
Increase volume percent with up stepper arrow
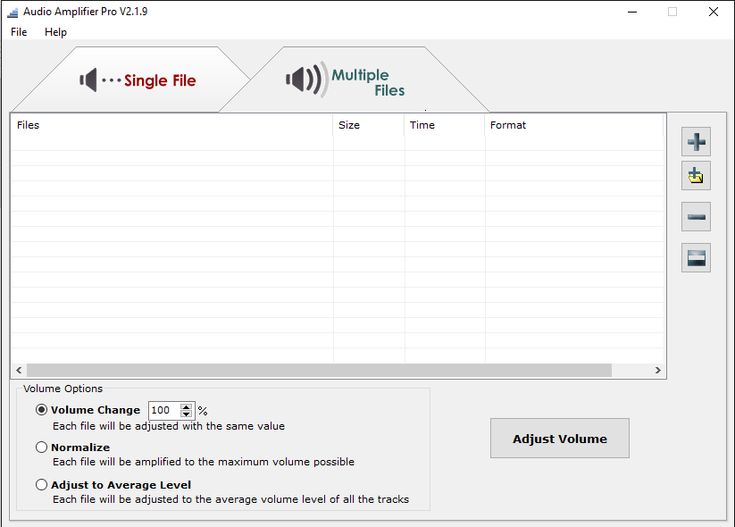186,407
